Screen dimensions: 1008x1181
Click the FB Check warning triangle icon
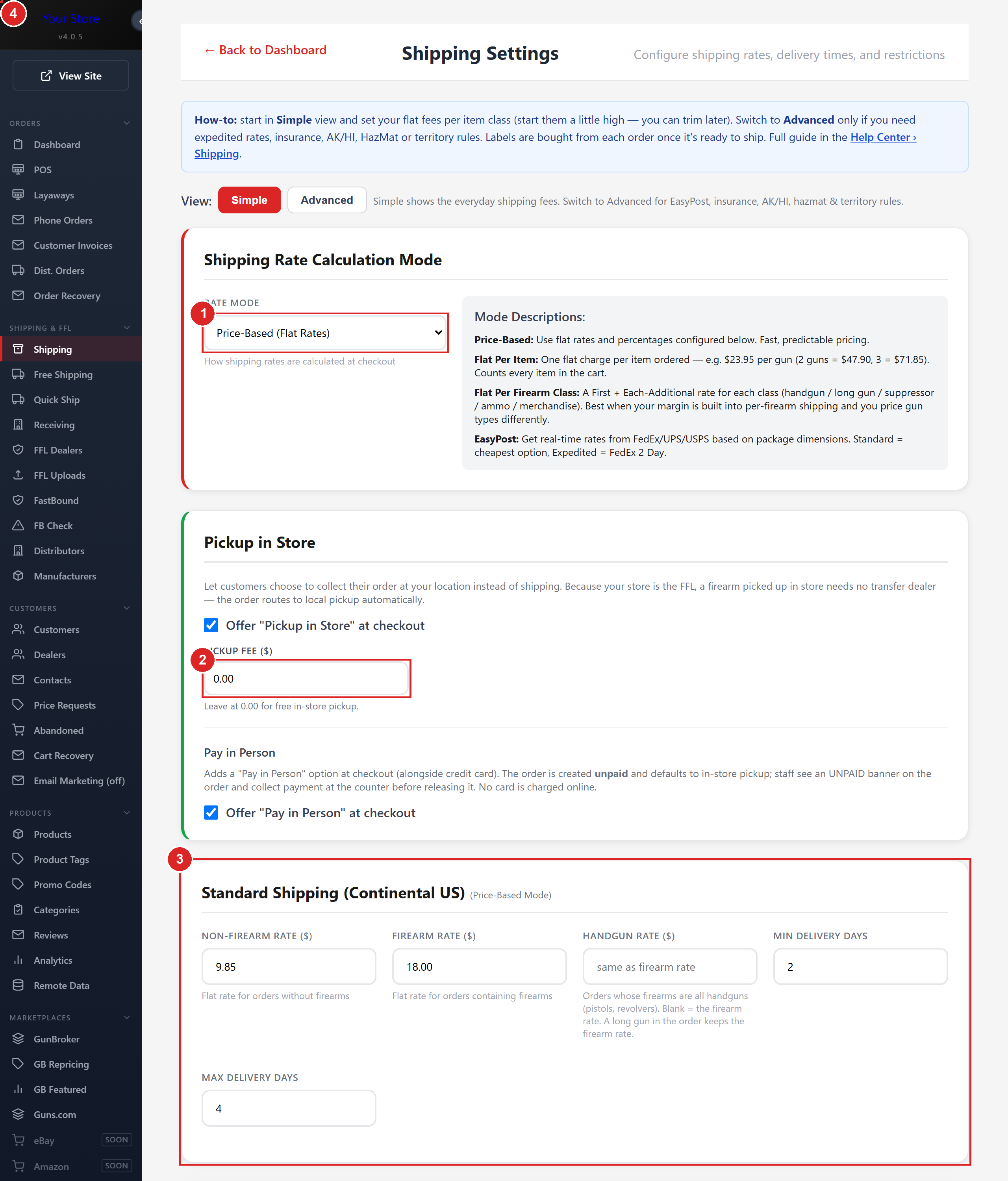coord(18,525)
